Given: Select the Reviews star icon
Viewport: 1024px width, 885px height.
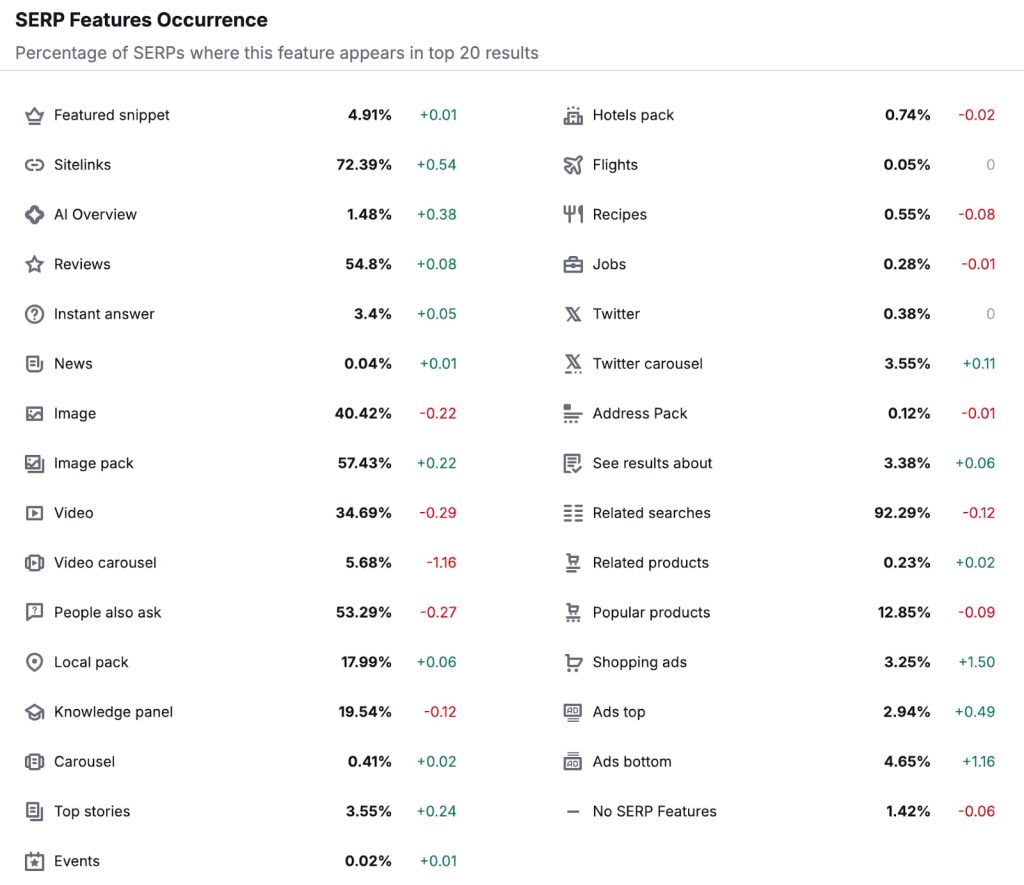Looking at the screenshot, I should tap(34, 264).
